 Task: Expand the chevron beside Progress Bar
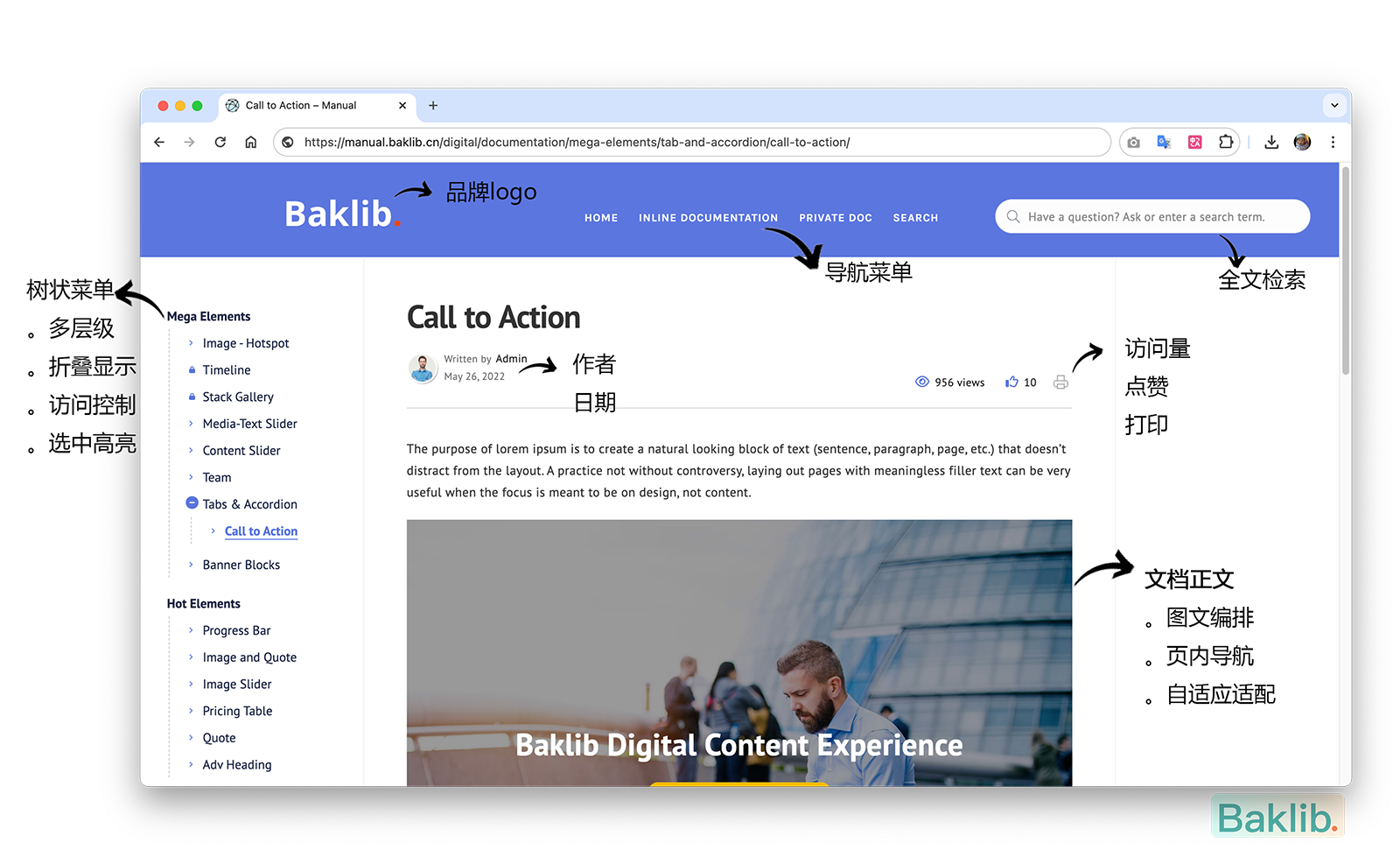(x=191, y=630)
